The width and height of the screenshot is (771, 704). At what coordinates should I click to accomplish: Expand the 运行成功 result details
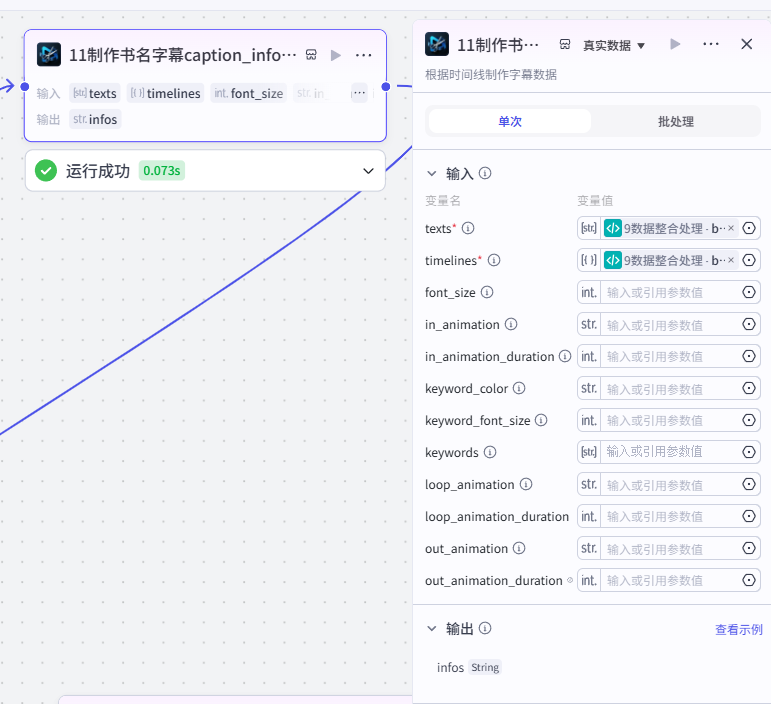point(368,171)
